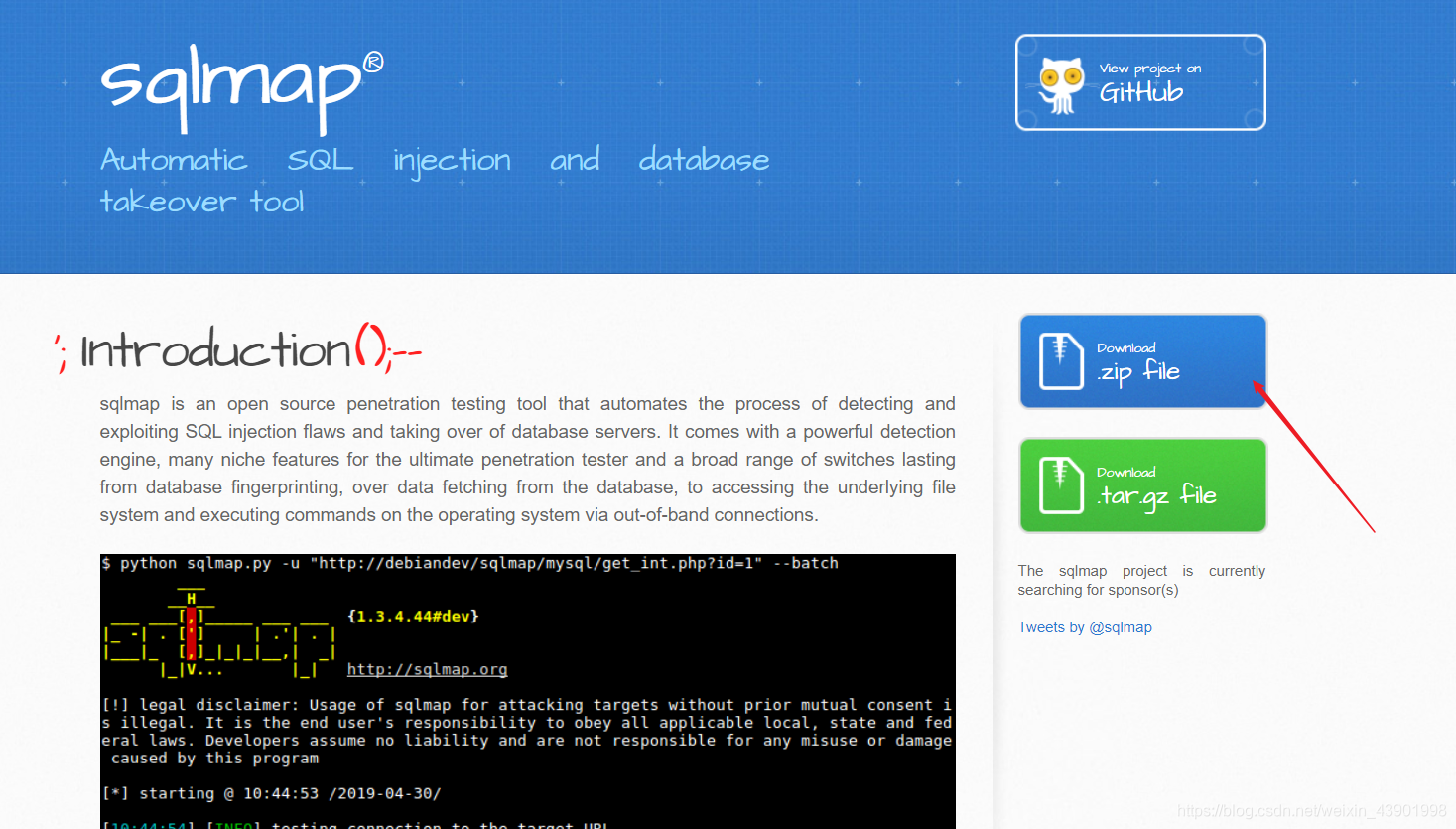Click http://sqlmap.org in terminal screenshot
1456x829 pixels.
(x=427, y=669)
